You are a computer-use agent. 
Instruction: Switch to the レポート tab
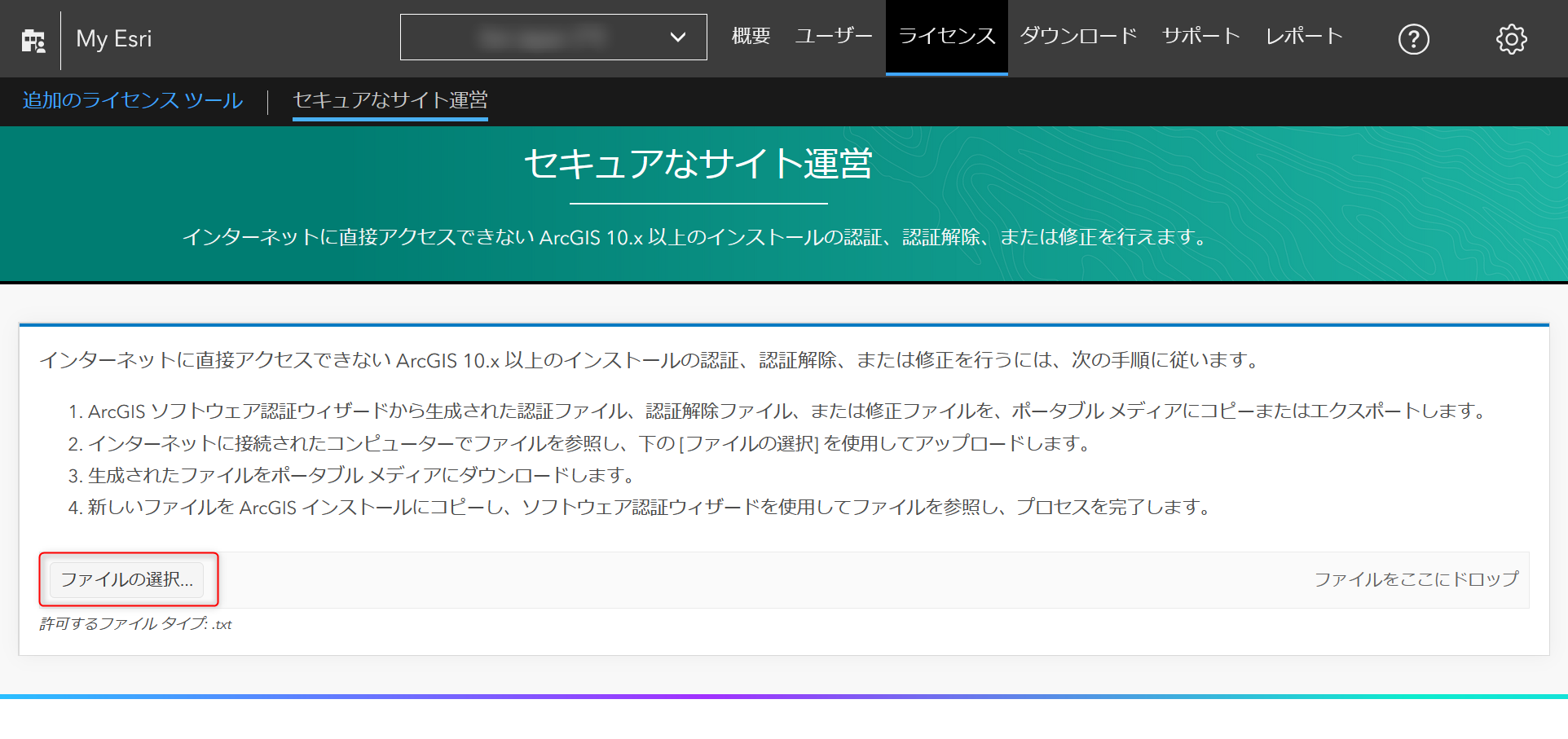coord(1304,37)
